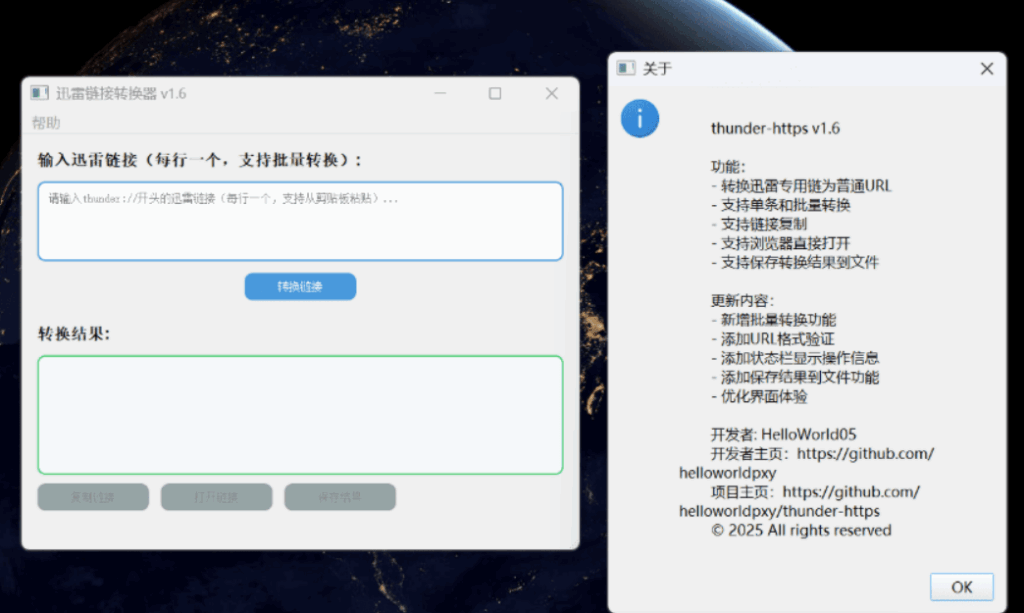Click the 功能 heading in About dialog

tap(728, 167)
